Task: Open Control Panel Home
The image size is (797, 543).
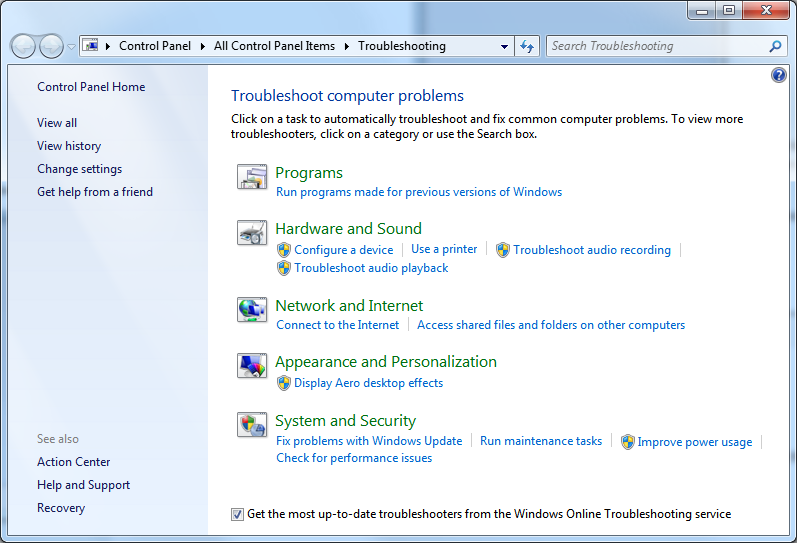Action: [91, 87]
